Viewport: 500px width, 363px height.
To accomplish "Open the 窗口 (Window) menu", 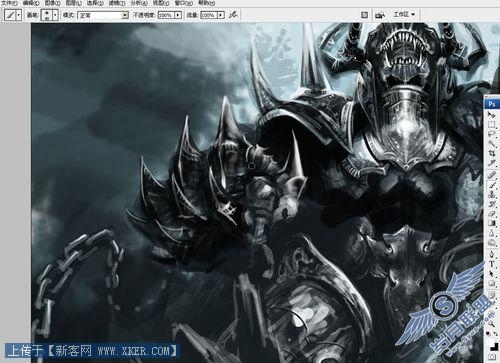I will click(183, 3).
